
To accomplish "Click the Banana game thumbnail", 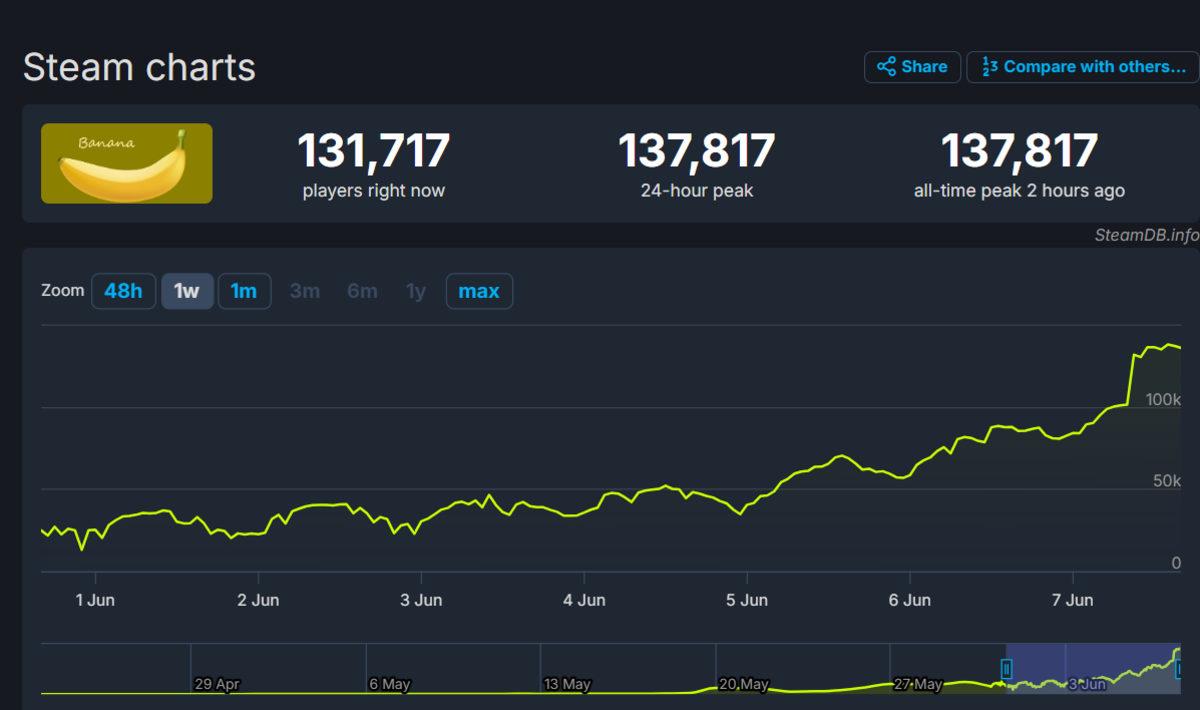I will pos(126,163).
